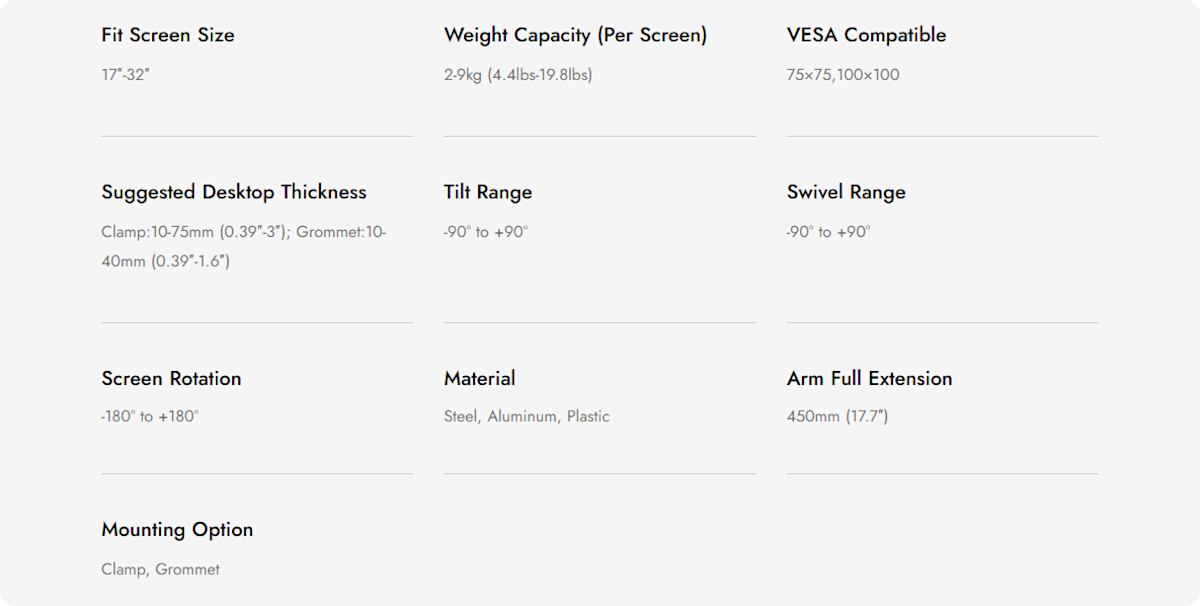Viewport: 1200px width, 606px height.
Task: Click the Fit Screen Size heading
Action: pos(168,35)
